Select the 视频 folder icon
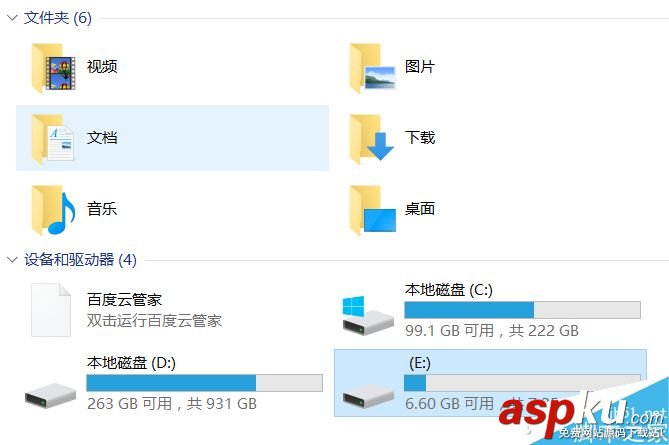 tap(54, 68)
